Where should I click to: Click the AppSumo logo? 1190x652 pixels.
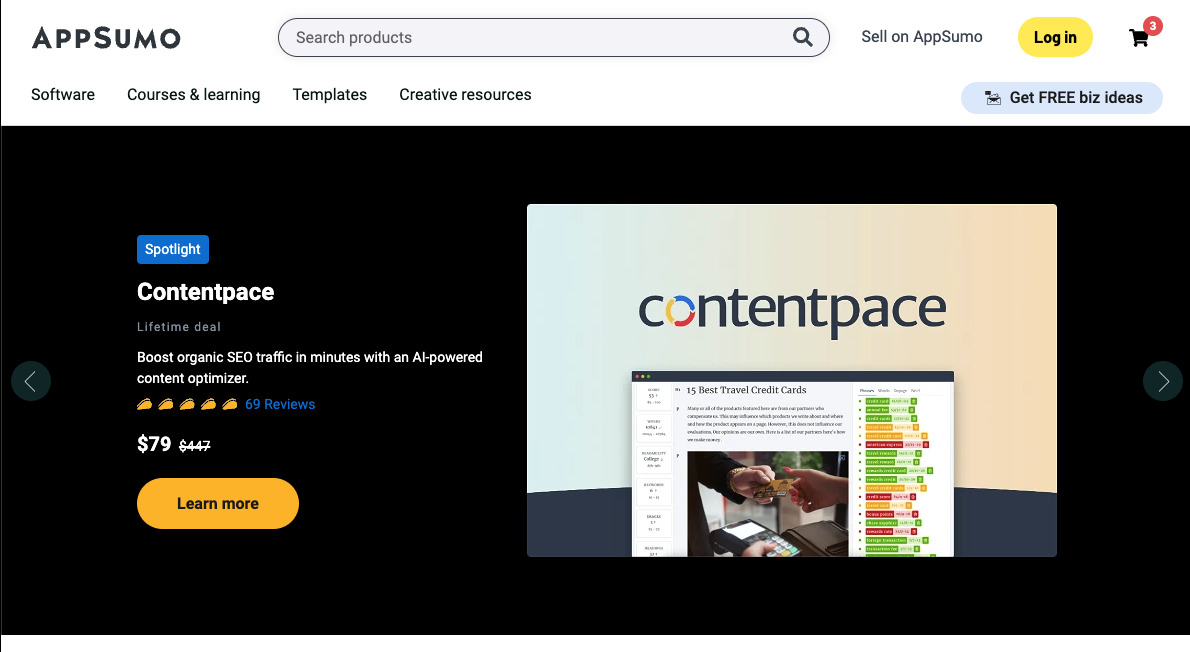click(x=106, y=38)
